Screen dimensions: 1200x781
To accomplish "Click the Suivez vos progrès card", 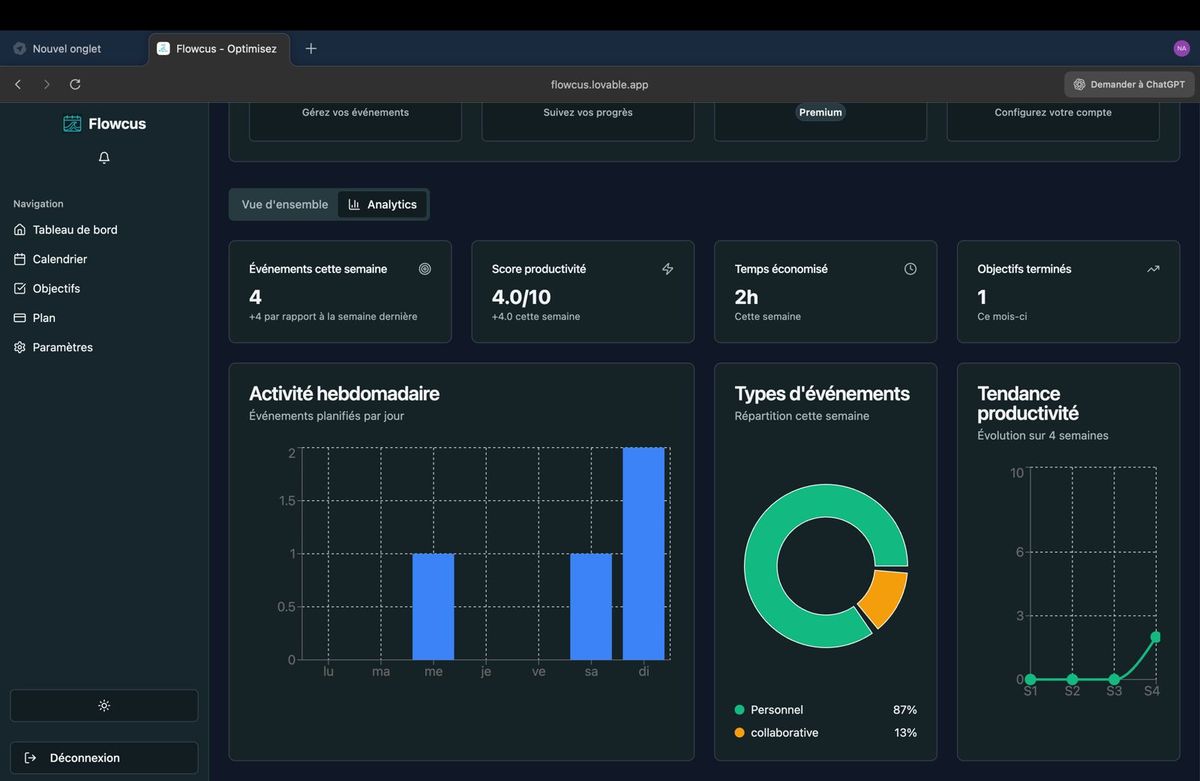I will tap(588, 121).
